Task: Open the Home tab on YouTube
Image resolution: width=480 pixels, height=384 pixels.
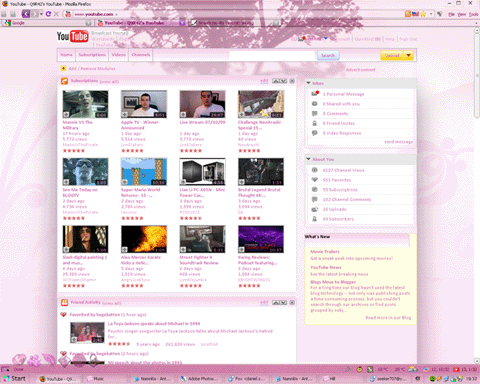Action: tap(66, 55)
